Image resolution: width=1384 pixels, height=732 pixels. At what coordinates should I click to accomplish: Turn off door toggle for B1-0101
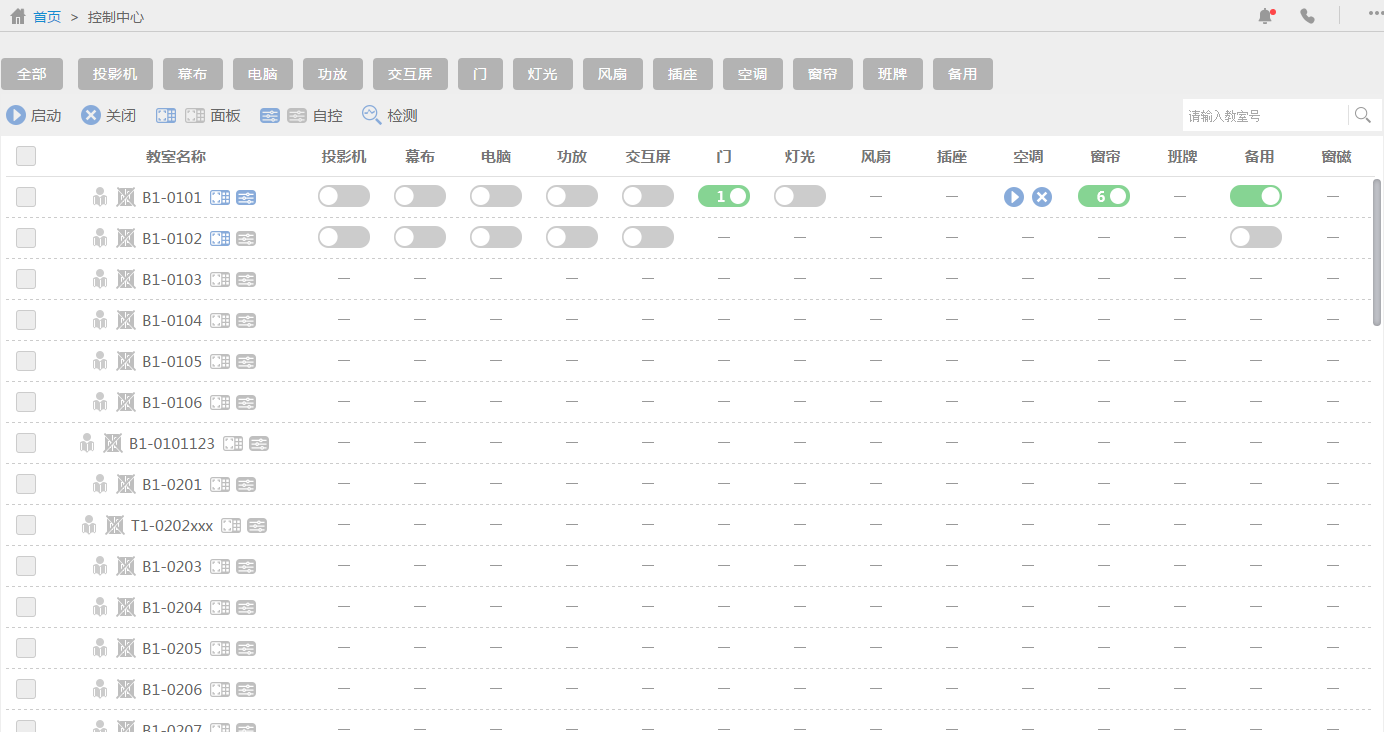point(724,197)
